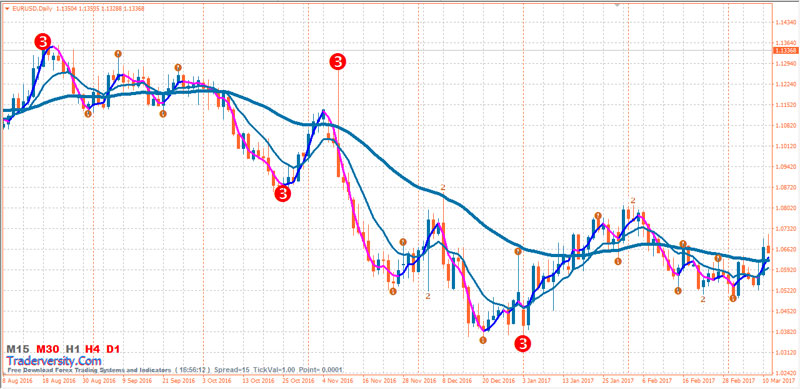Viewport: 800px width, 389px height.
Task: Click the 18 Aug 2016 date label
Action: (x=58, y=380)
